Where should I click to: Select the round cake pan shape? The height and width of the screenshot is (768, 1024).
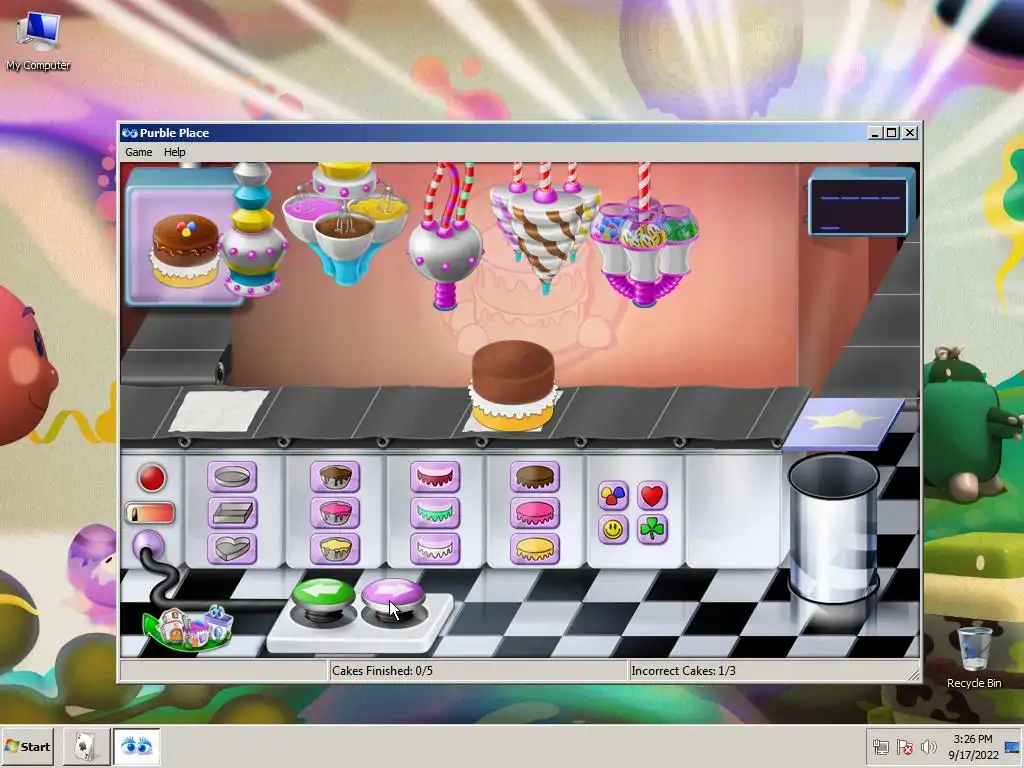(x=232, y=477)
